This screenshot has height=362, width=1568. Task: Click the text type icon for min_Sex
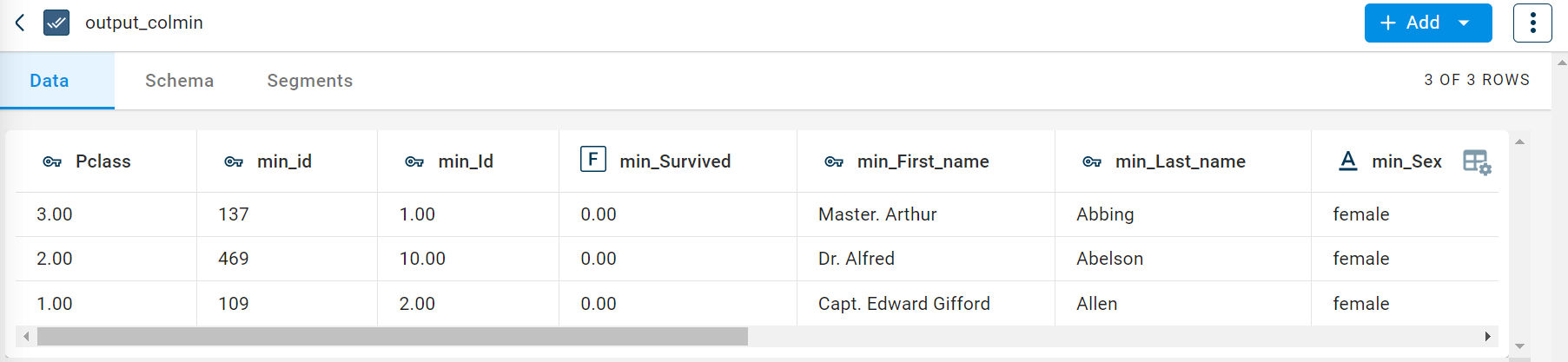point(1347,161)
